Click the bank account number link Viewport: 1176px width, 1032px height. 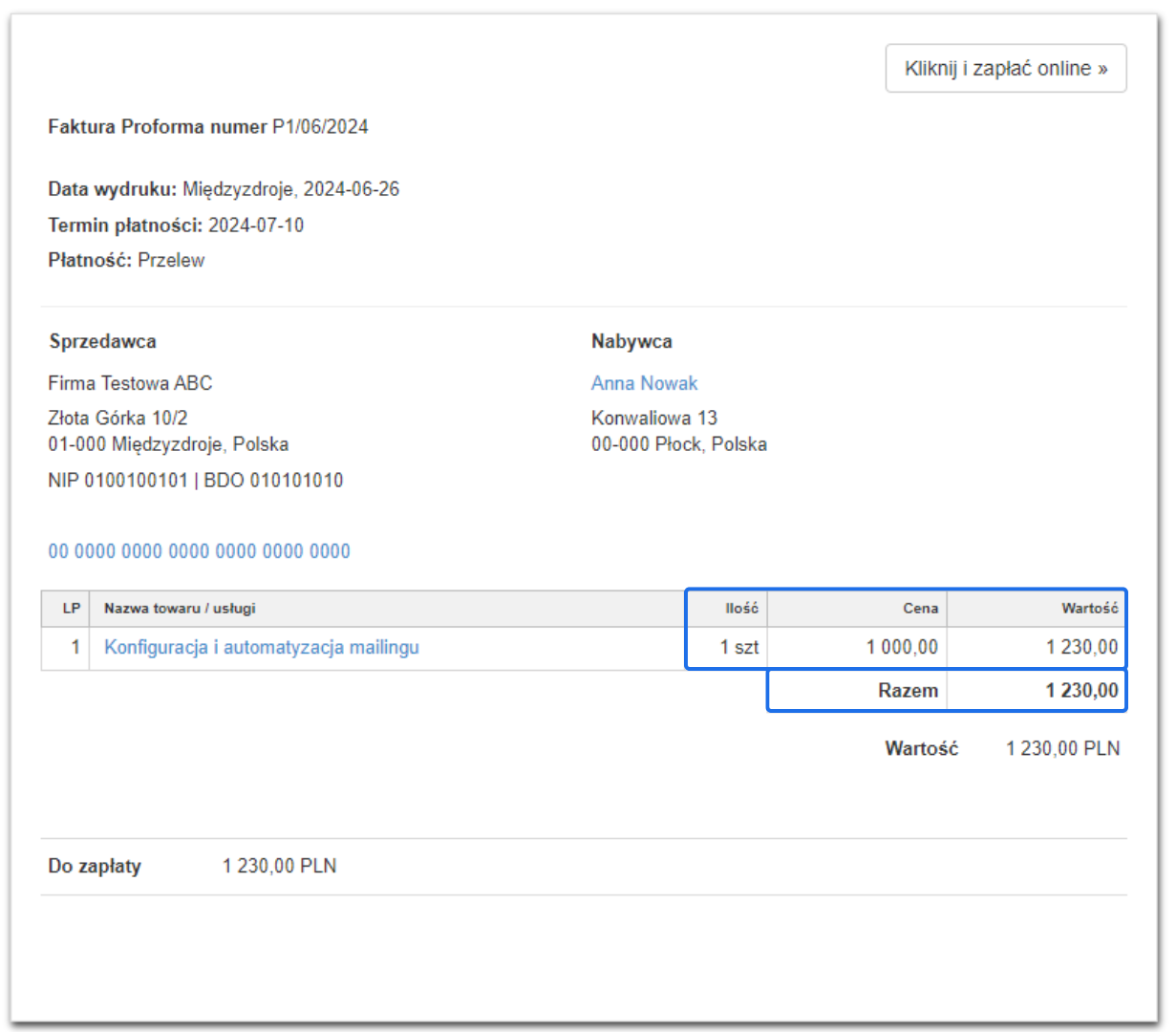coord(199,551)
